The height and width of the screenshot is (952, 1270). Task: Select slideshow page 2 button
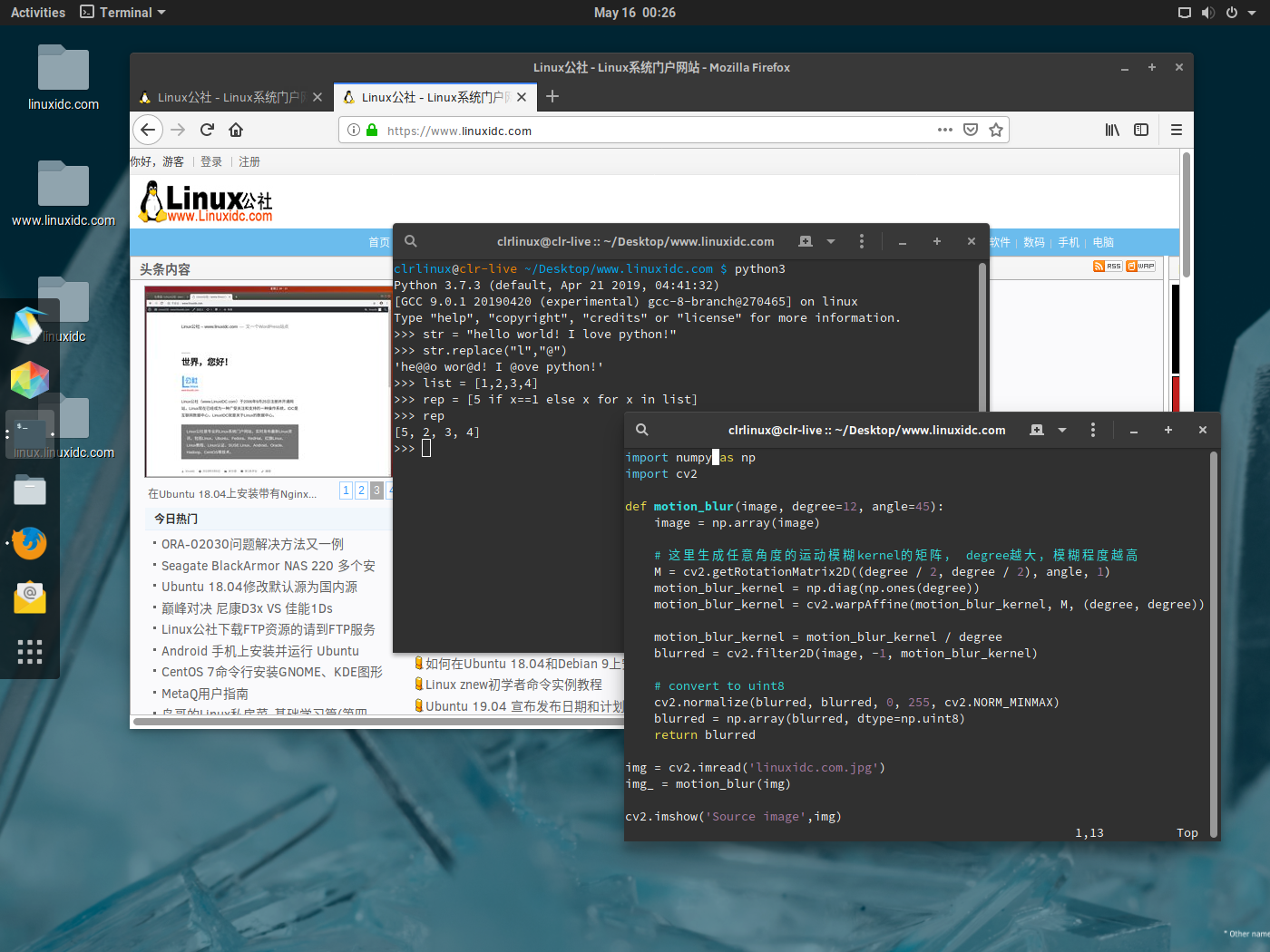point(361,491)
